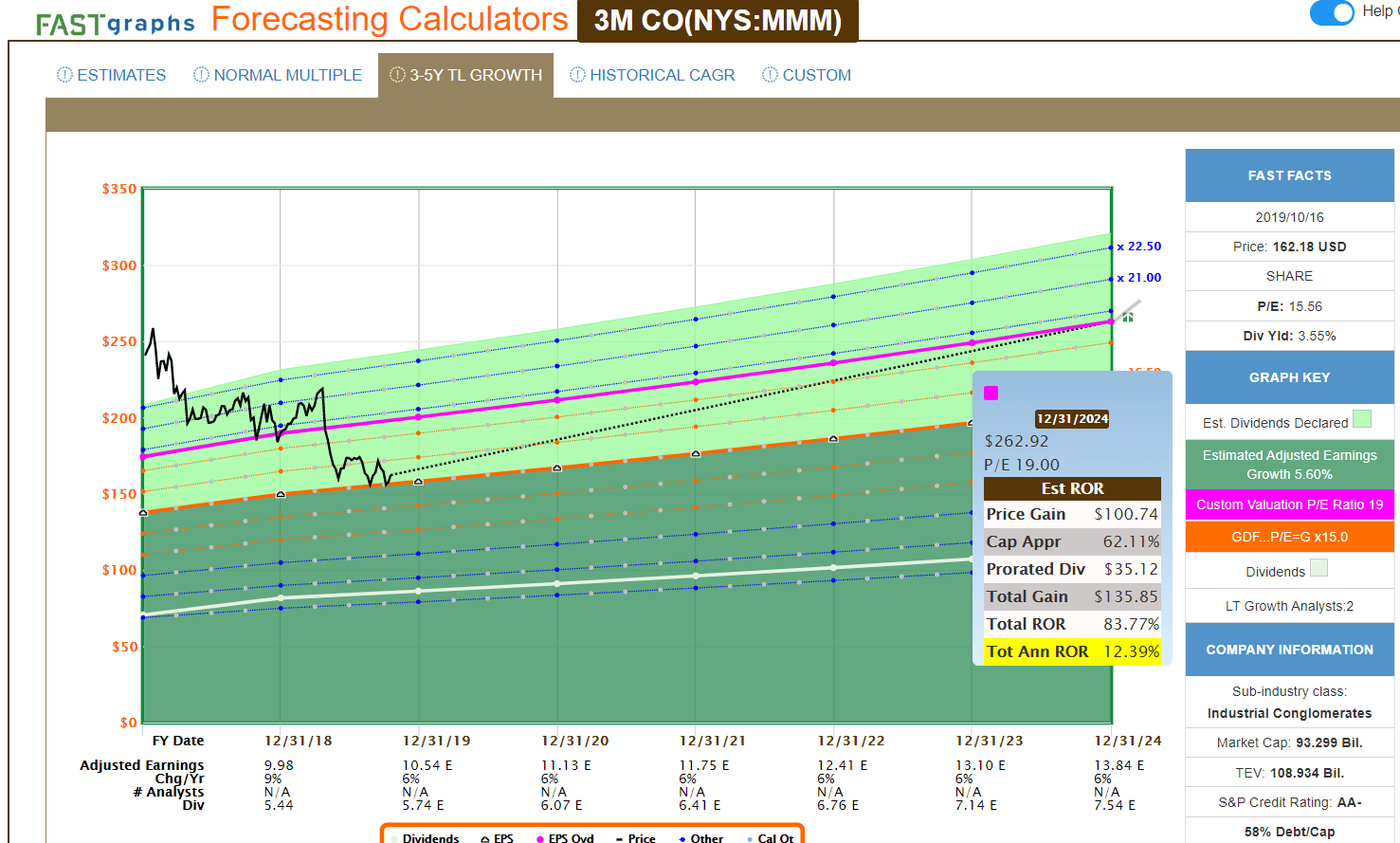Click the info icon beside NORMAL MULTIPLE
Image resolution: width=1400 pixels, height=843 pixels.
click(x=201, y=75)
